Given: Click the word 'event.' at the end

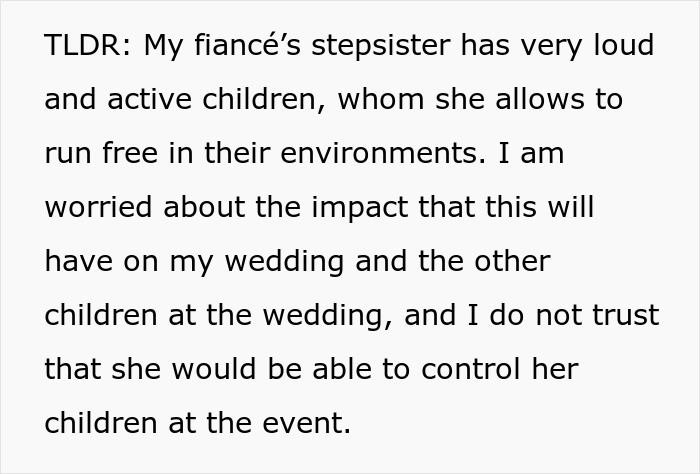Looking at the screenshot, I should tap(306, 423).
